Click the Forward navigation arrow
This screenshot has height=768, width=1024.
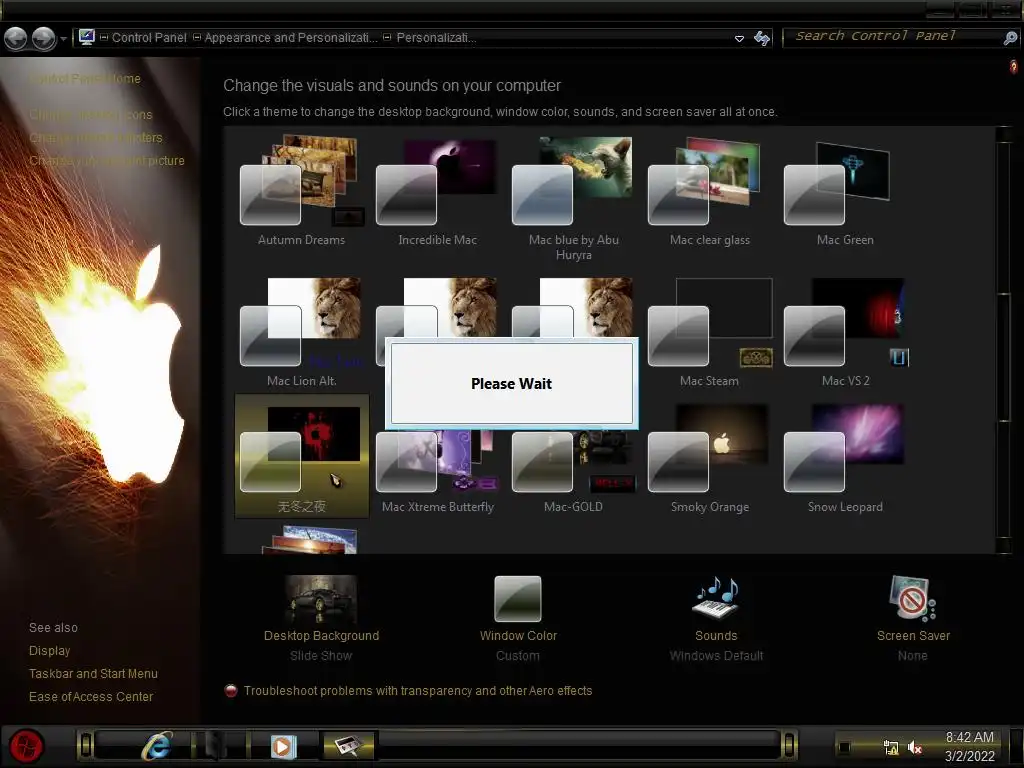(44, 39)
